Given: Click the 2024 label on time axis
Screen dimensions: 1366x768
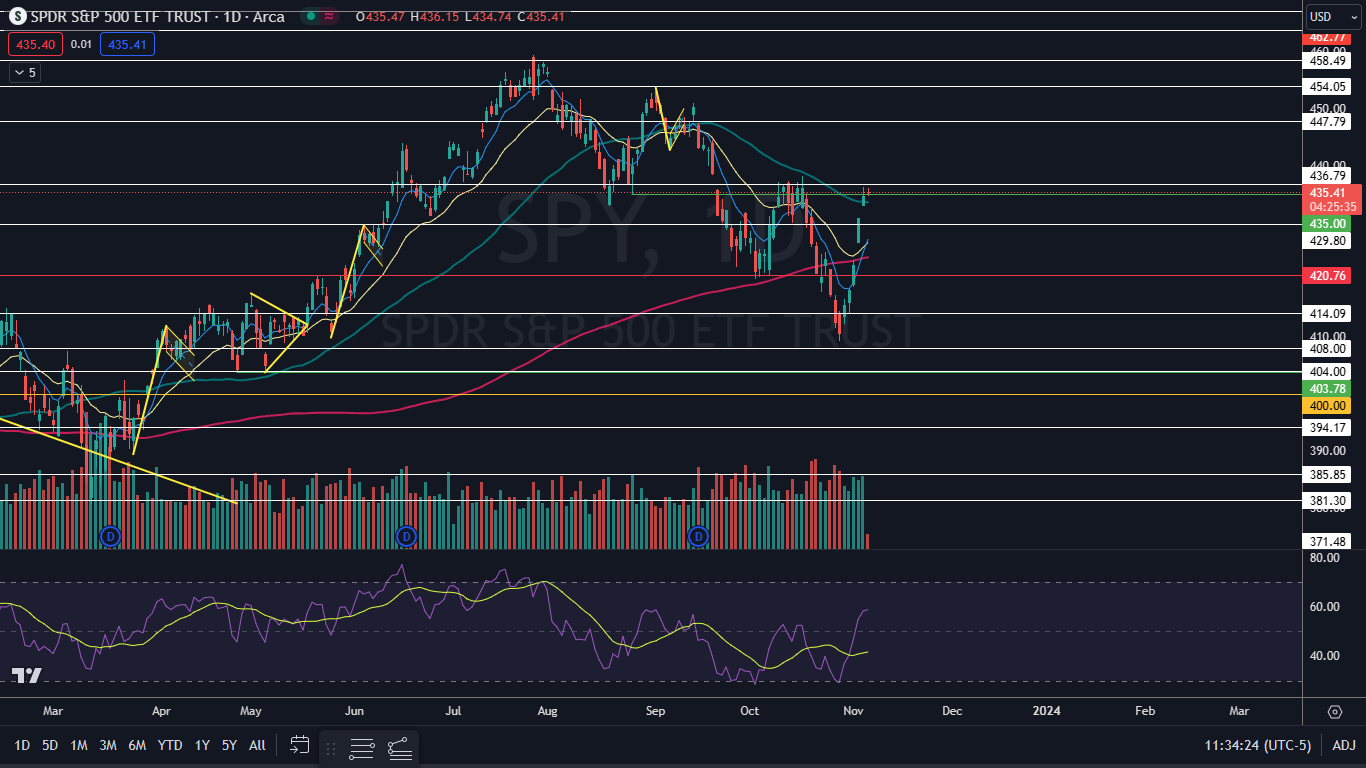Looking at the screenshot, I should (1047, 711).
